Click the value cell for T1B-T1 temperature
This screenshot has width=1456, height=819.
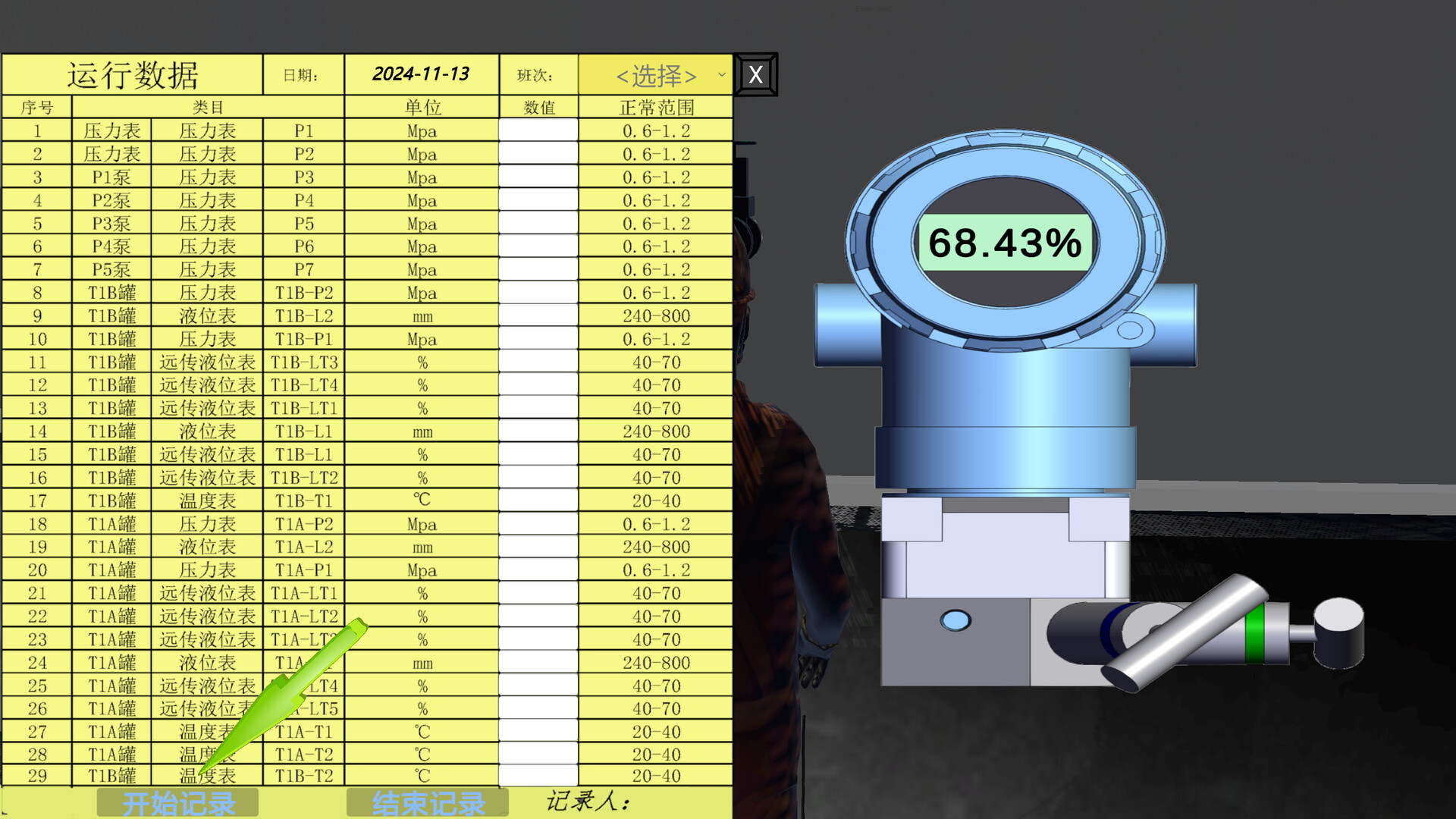[x=538, y=500]
